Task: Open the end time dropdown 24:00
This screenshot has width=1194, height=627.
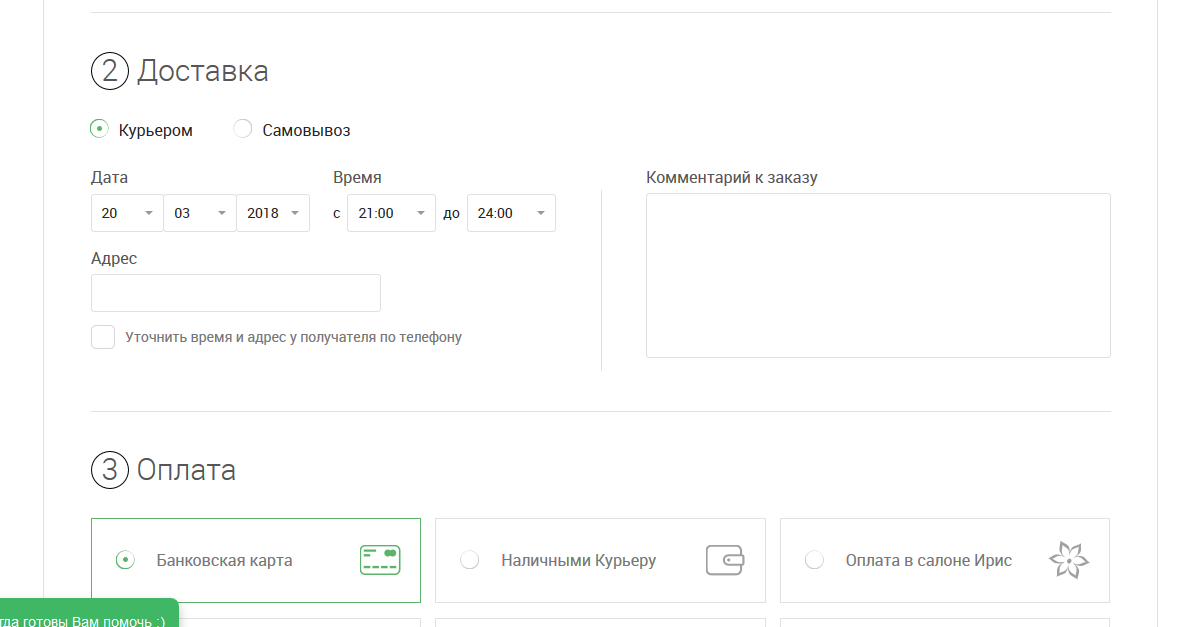Action: point(511,213)
